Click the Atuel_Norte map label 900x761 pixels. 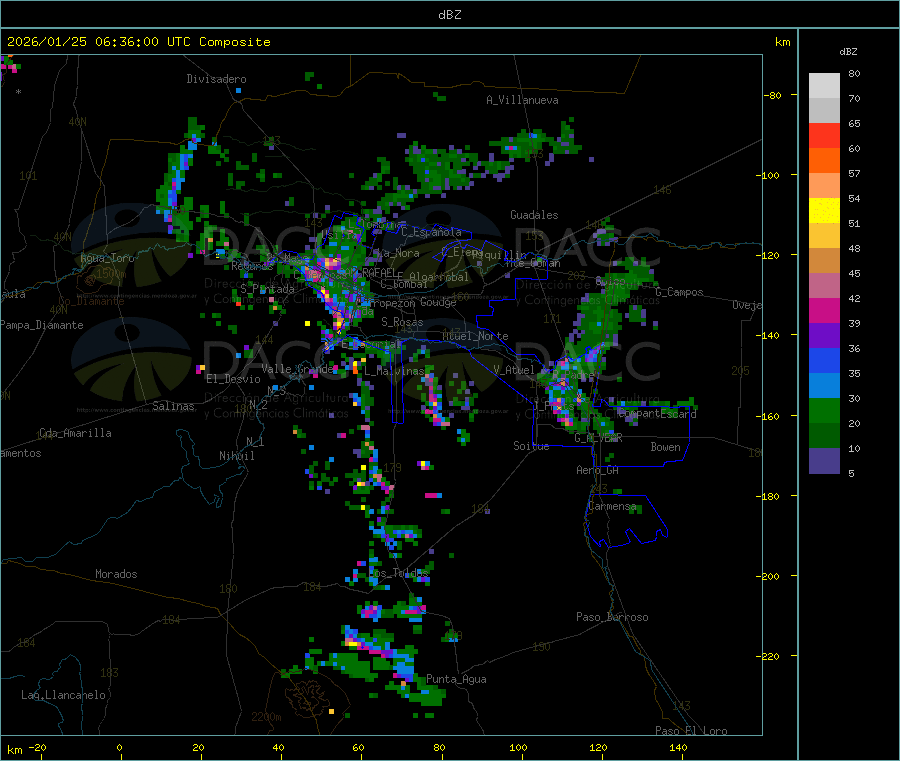pos(475,336)
